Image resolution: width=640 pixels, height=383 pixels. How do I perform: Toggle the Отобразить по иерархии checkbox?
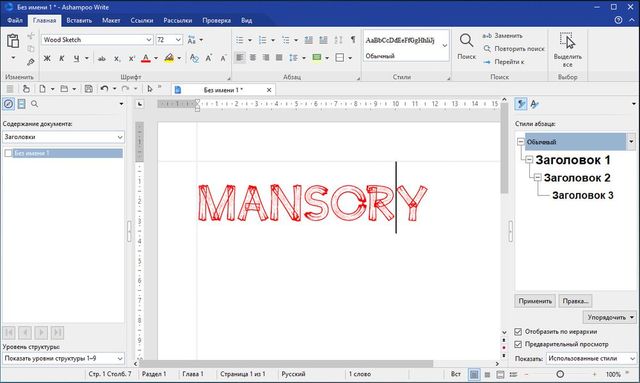(x=518, y=332)
